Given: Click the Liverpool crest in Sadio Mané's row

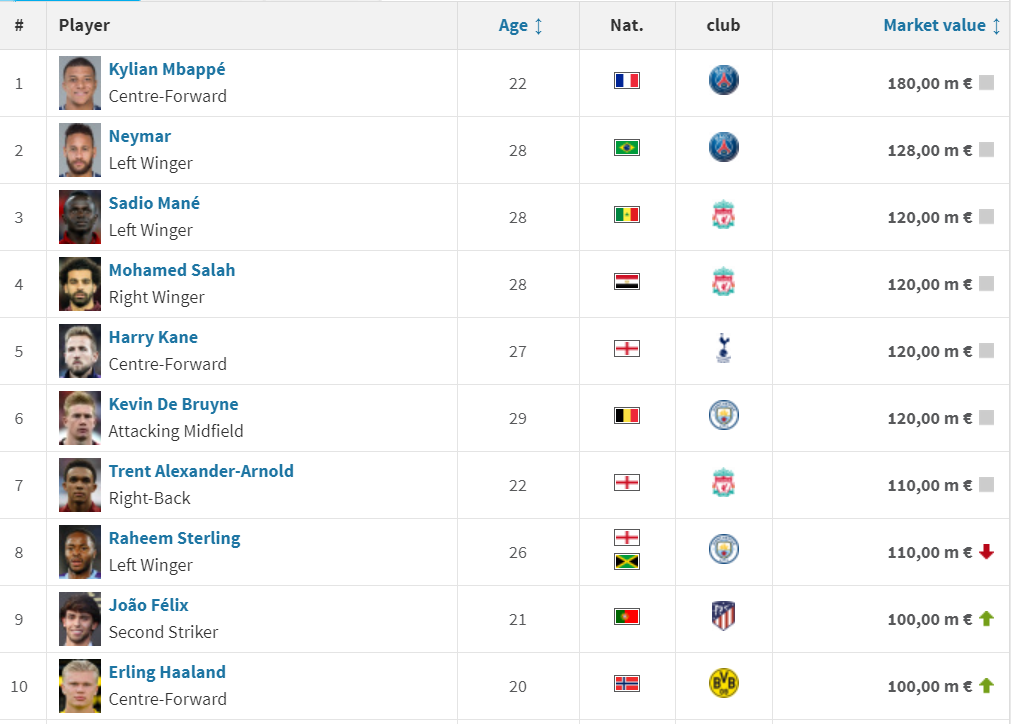Looking at the screenshot, I should [x=723, y=214].
